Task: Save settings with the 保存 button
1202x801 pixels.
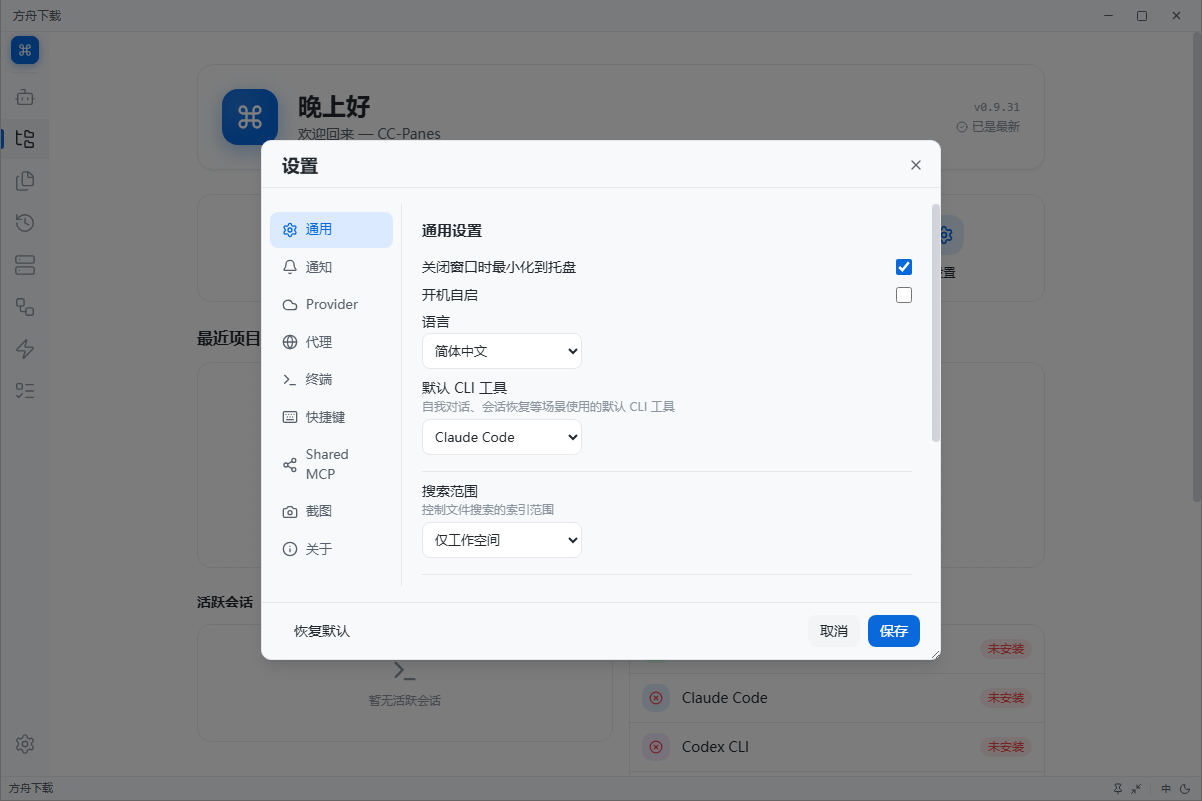Action: (893, 631)
